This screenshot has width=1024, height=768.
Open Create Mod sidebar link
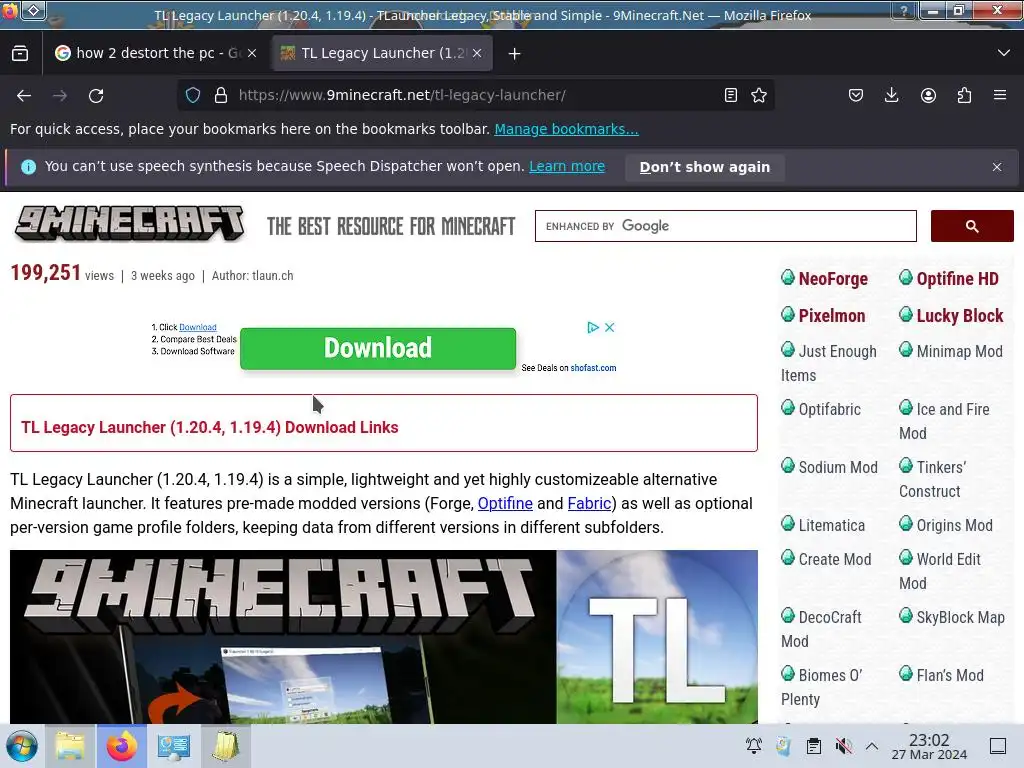[835, 560]
